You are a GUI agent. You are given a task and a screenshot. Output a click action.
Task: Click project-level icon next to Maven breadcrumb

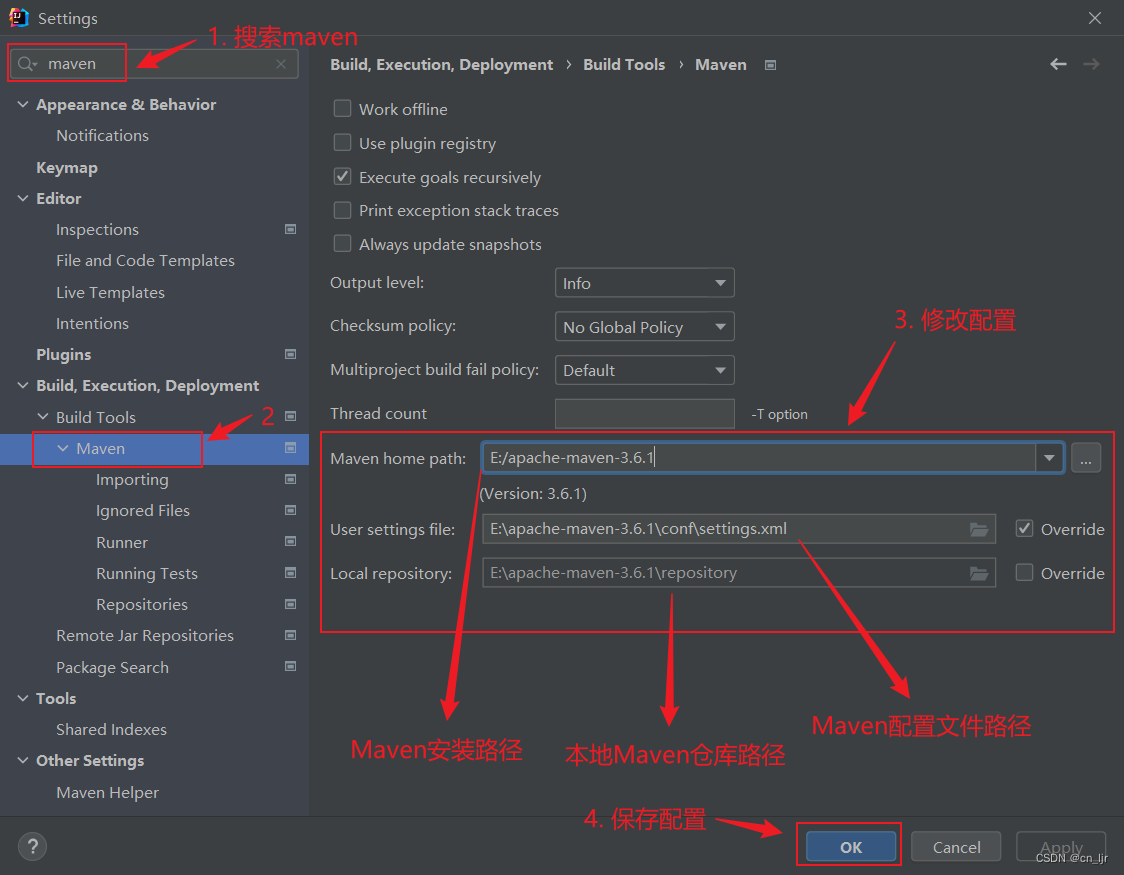(x=771, y=65)
